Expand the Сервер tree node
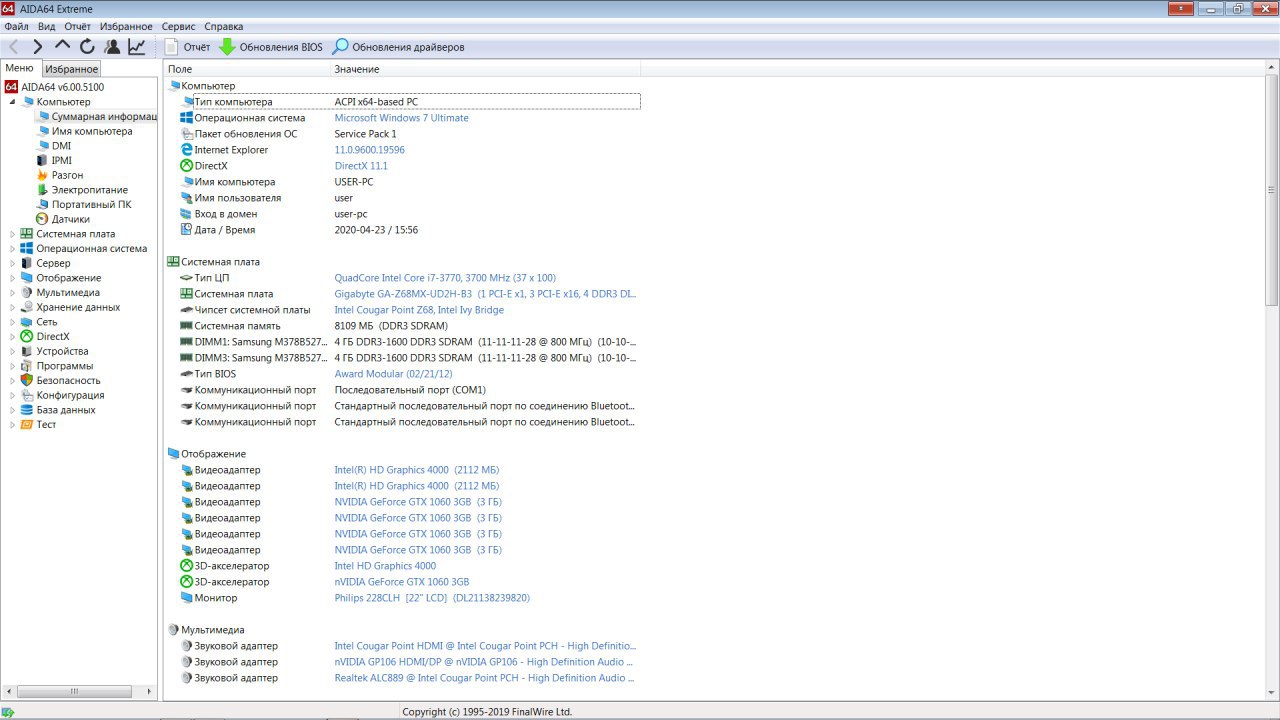This screenshot has width=1280, height=720. click(12, 263)
